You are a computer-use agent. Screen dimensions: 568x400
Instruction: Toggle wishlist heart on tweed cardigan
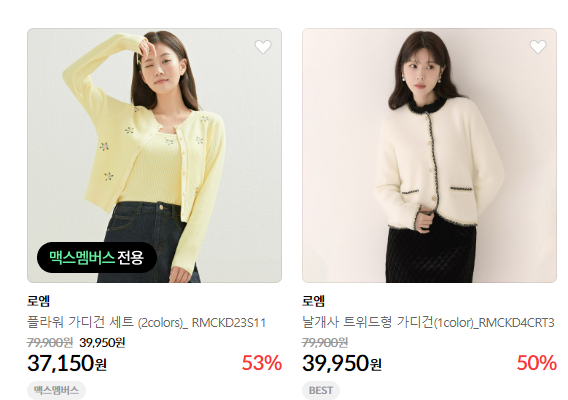coord(538,47)
